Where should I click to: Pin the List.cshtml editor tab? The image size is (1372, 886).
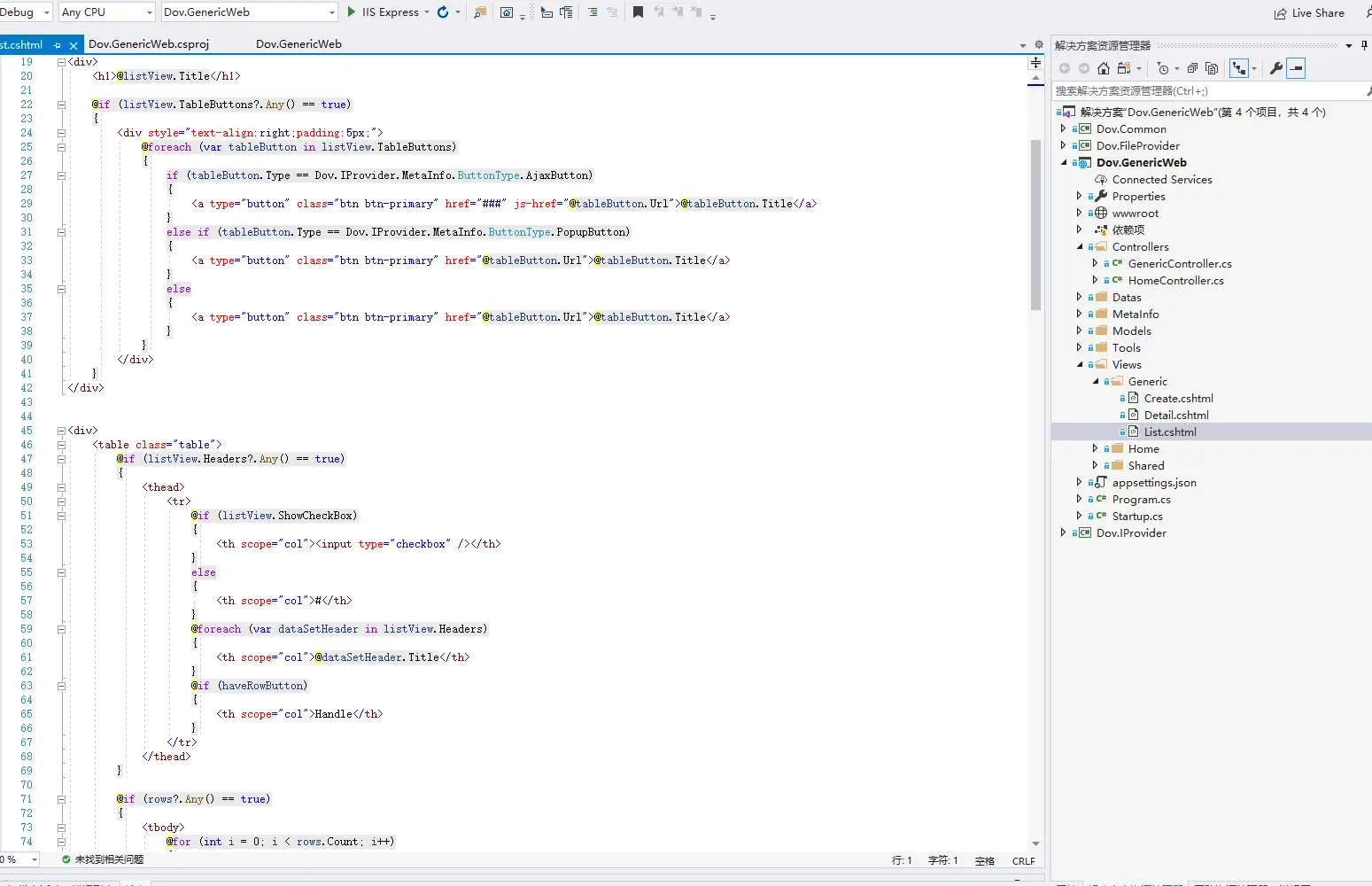(58, 45)
